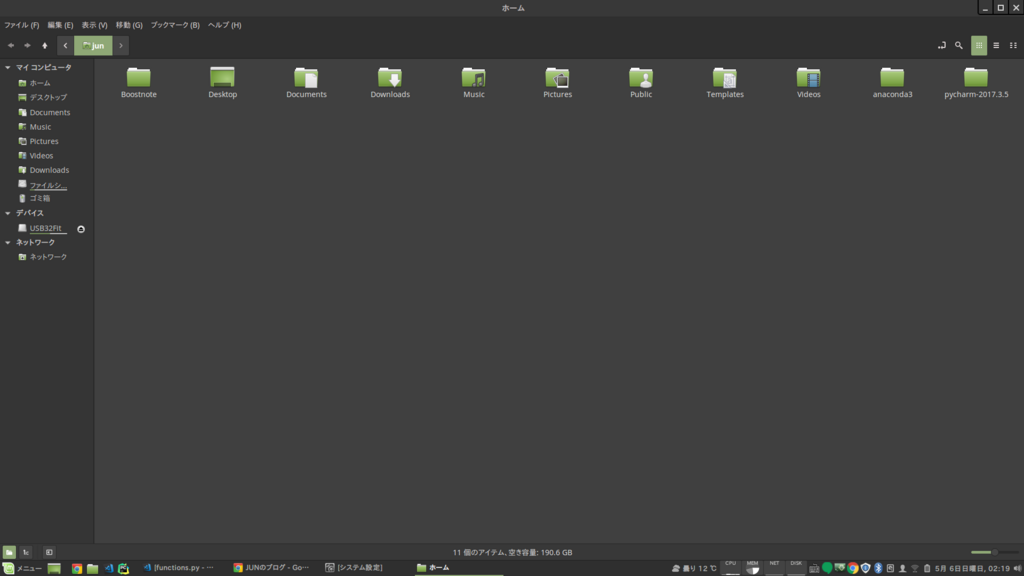Launch VS Code from the panel launcher
The width and height of the screenshot is (1024, 576).
pyautogui.click(x=108, y=568)
